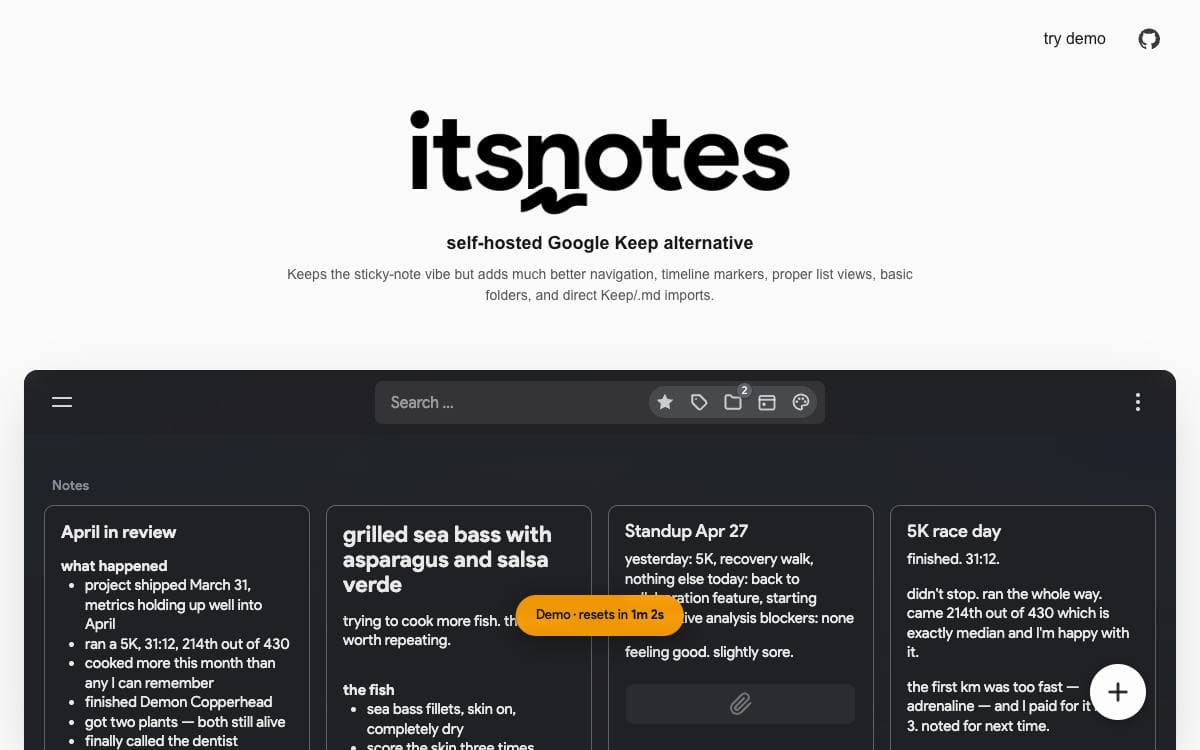The image size is (1200, 750).
Task: Click the itsnotes logo
Action: pyautogui.click(x=600, y=160)
